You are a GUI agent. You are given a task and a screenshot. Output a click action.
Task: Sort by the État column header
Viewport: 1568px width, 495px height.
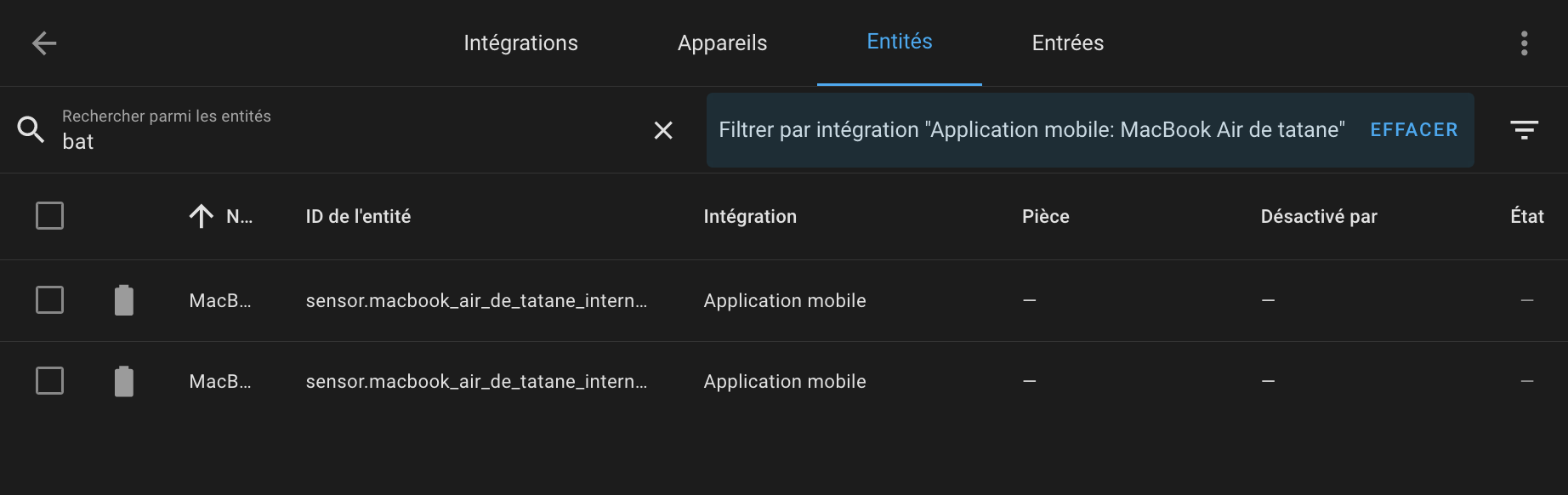[x=1527, y=217]
